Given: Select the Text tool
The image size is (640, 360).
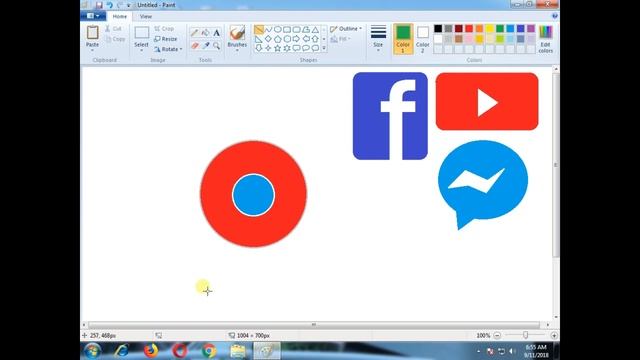Looking at the screenshot, I should pos(217,33).
